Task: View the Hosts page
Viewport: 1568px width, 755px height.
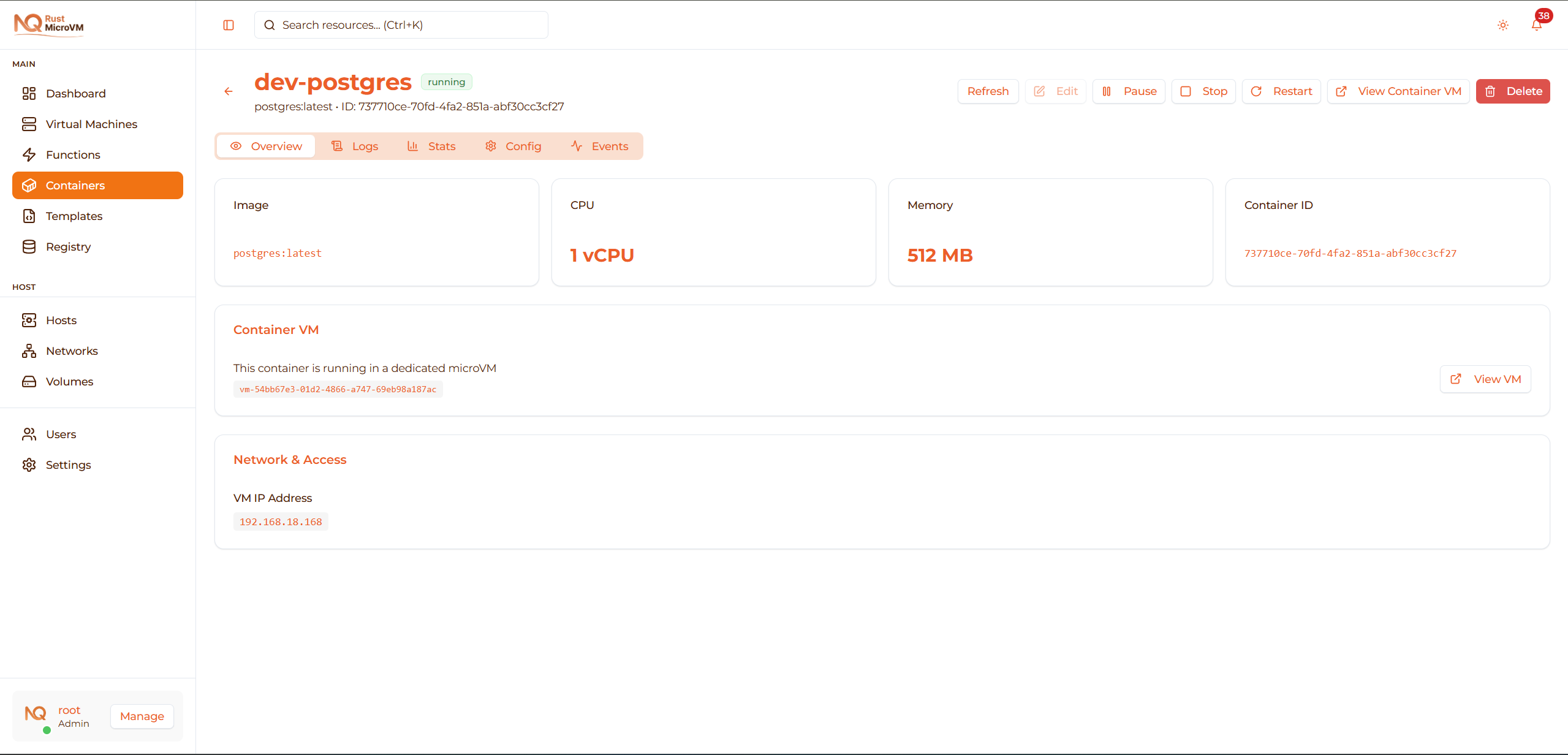Action: pos(61,320)
